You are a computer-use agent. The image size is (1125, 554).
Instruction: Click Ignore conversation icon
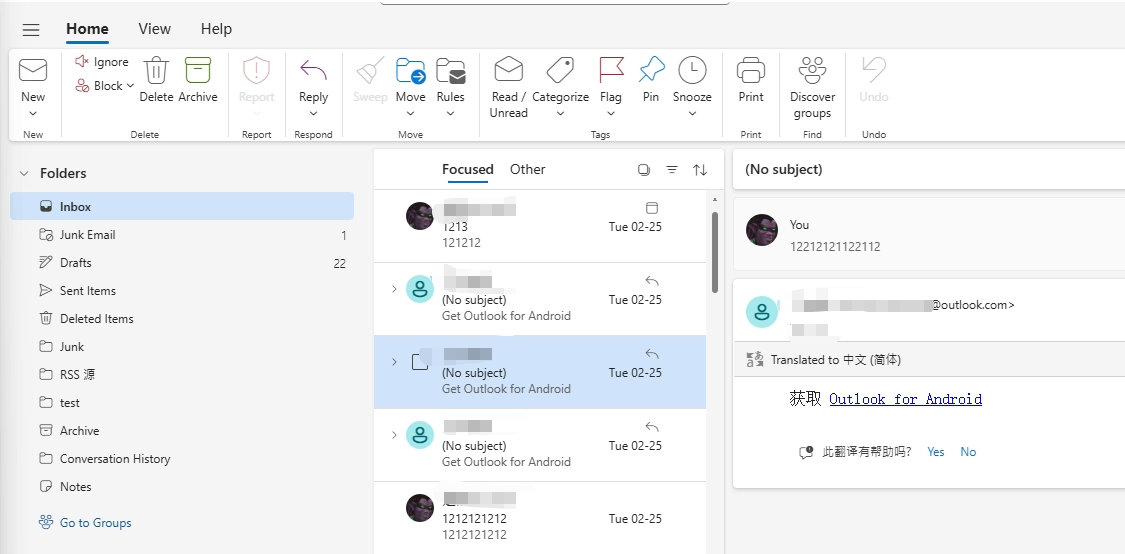(x=82, y=62)
